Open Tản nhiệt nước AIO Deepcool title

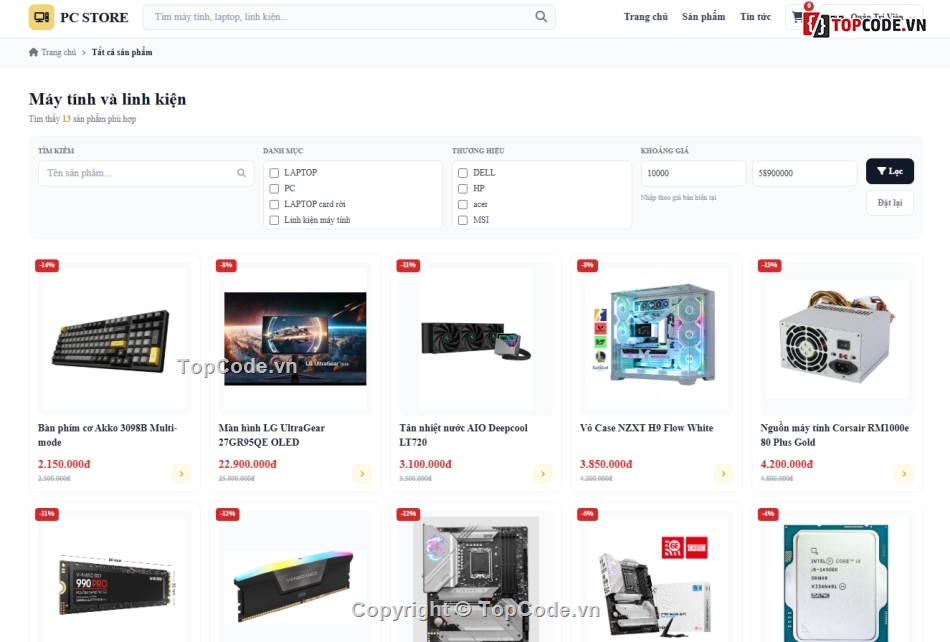tap(463, 435)
